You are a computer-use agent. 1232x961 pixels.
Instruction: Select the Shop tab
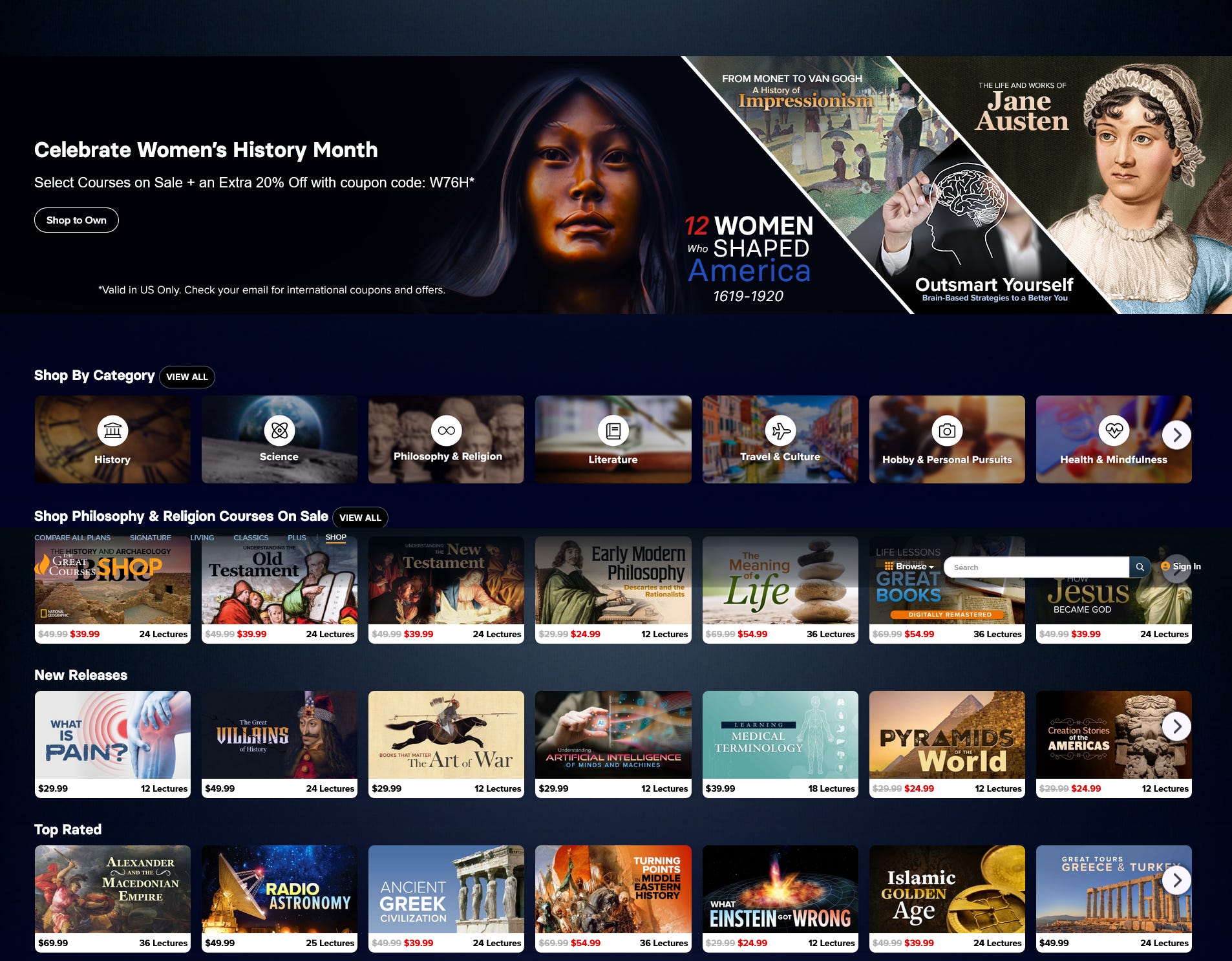[x=335, y=537]
